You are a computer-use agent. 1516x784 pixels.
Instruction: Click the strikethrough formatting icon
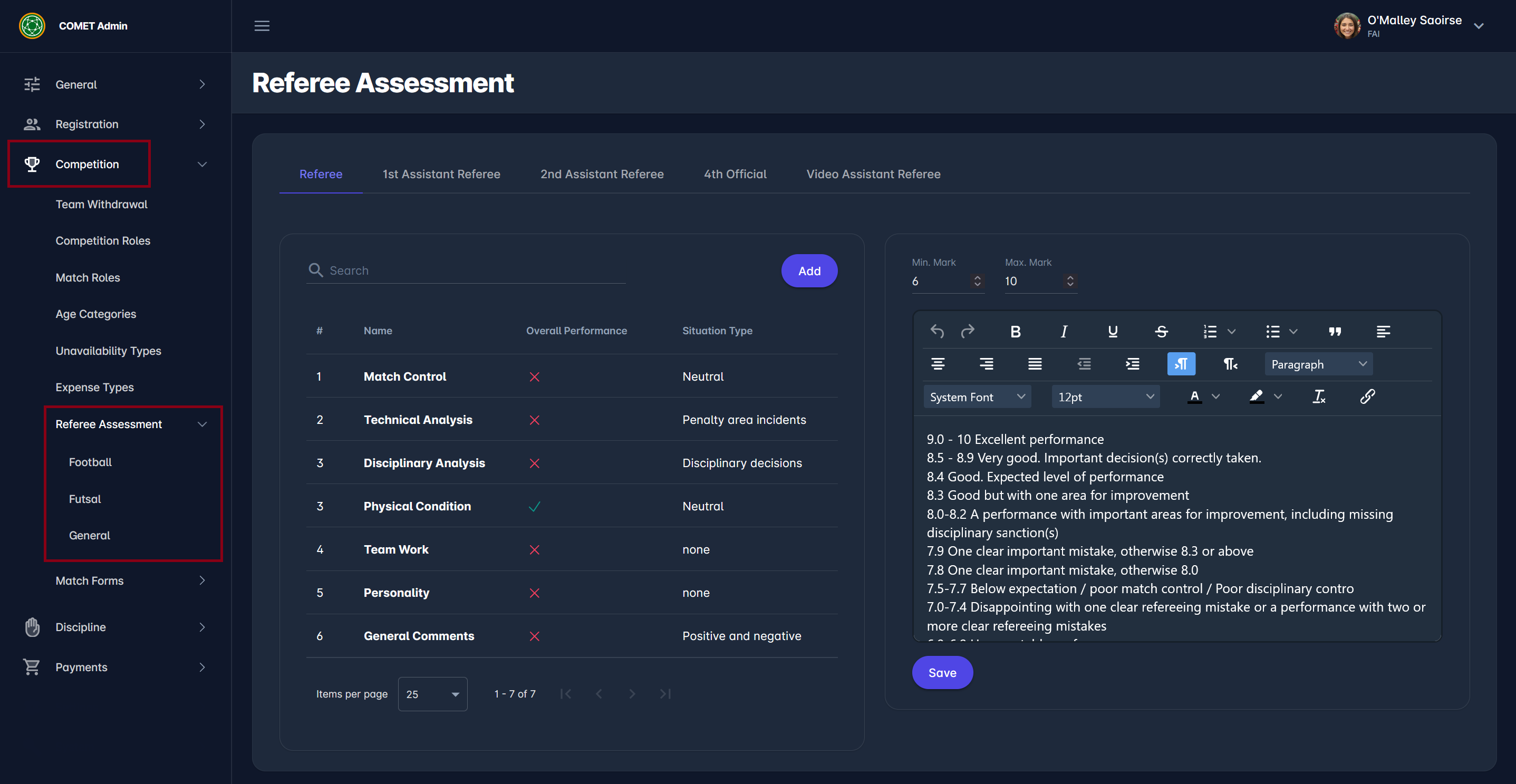tap(1161, 332)
